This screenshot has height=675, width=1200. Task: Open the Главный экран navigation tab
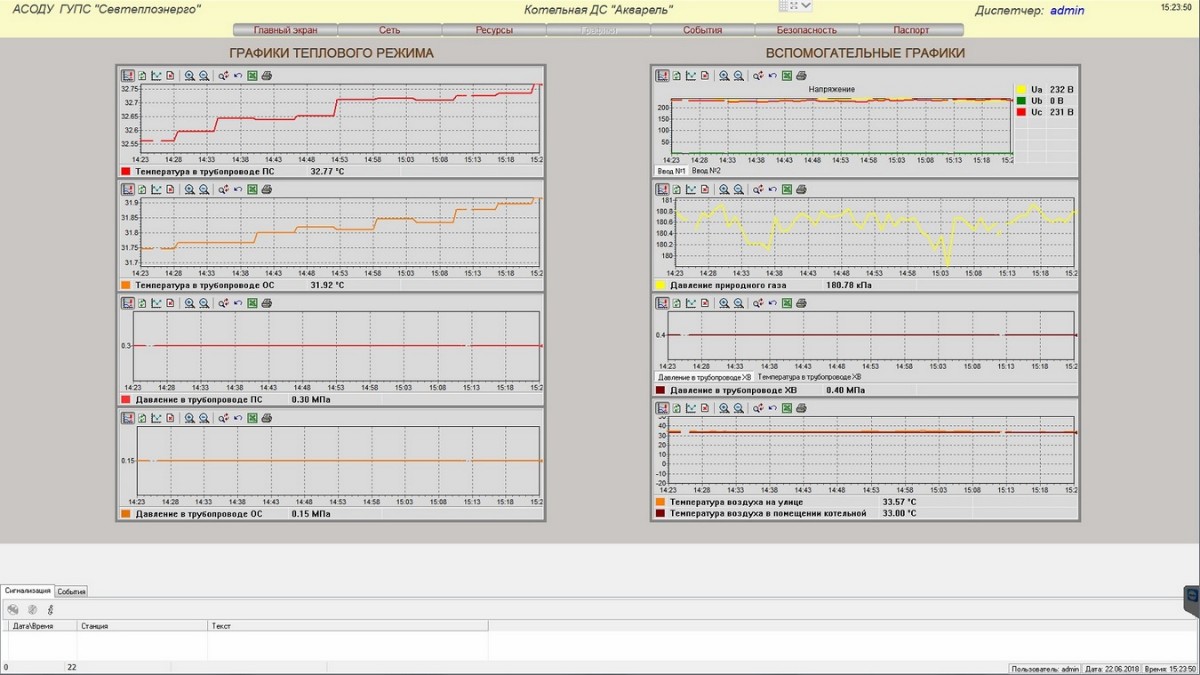[285, 30]
